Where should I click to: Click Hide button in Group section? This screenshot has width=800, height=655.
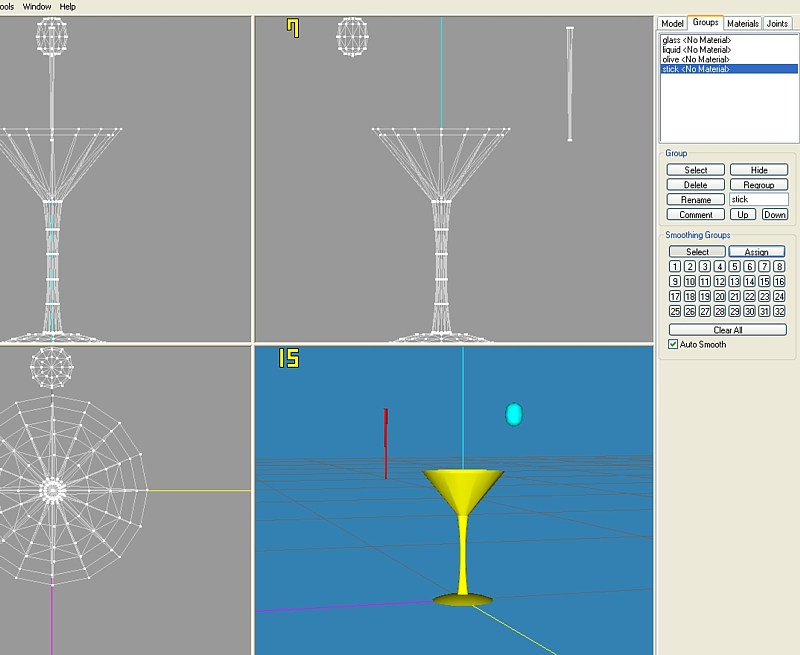758,170
